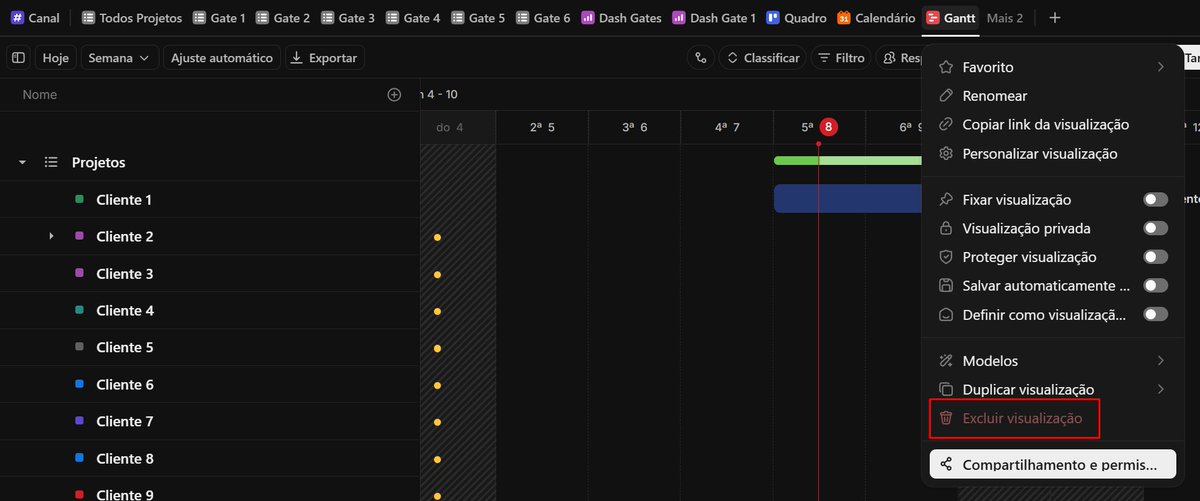Toggle the Visualização privada switch

pyautogui.click(x=1155, y=228)
